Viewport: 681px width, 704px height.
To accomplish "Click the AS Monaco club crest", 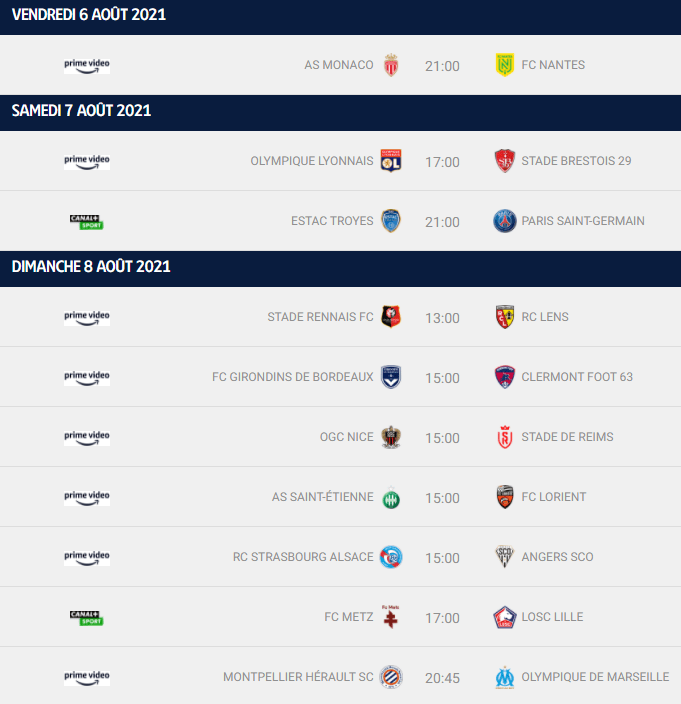I will 391,65.
